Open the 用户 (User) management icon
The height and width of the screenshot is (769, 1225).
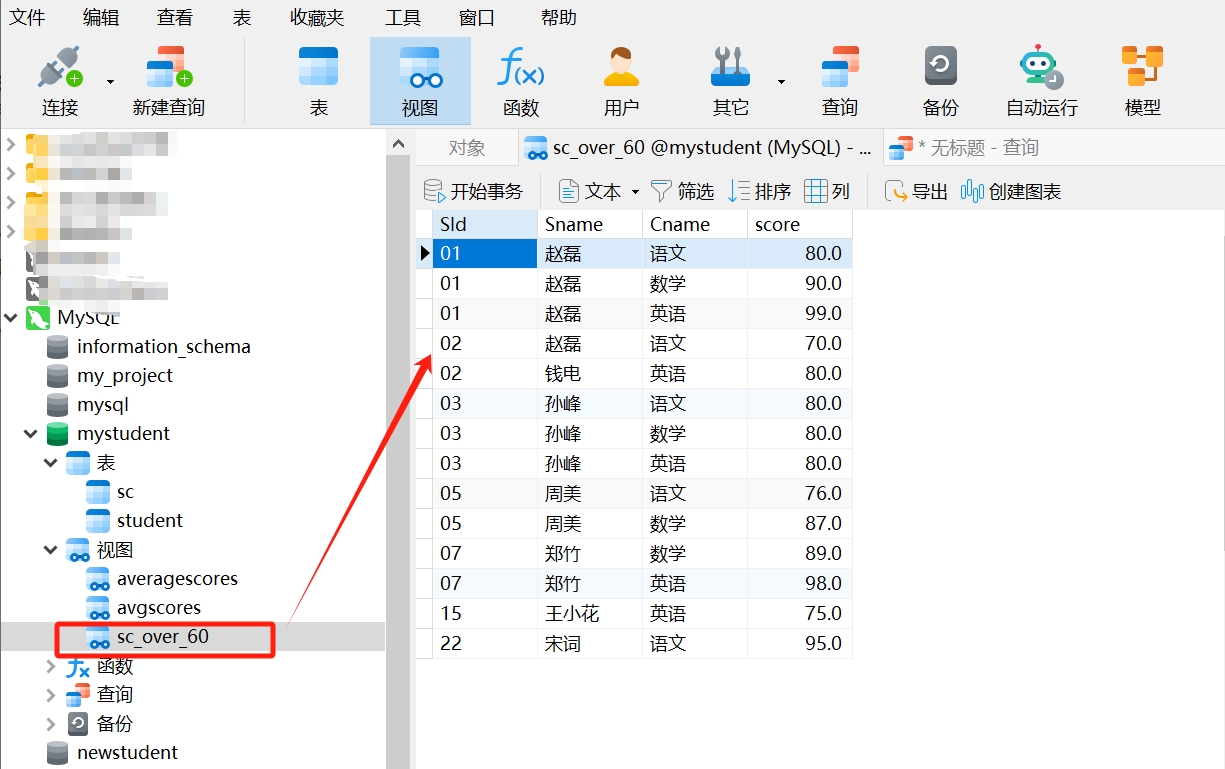(621, 81)
